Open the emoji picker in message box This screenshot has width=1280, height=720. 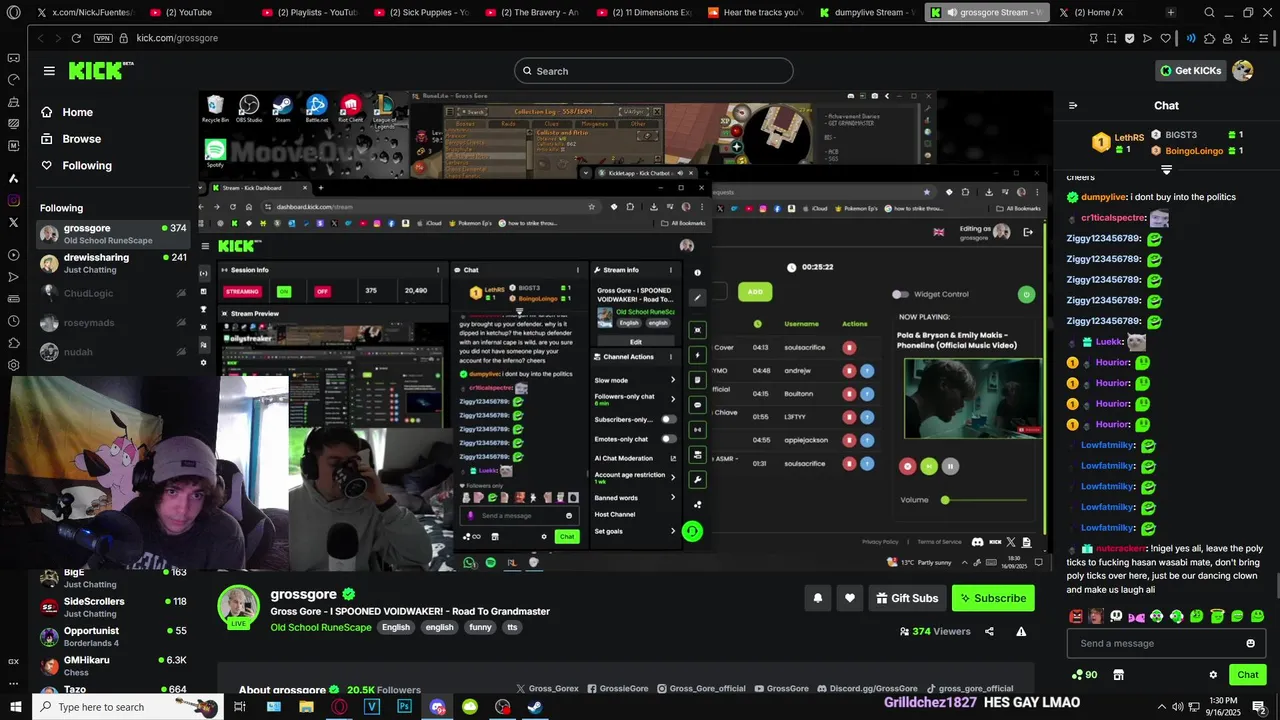coord(1250,643)
